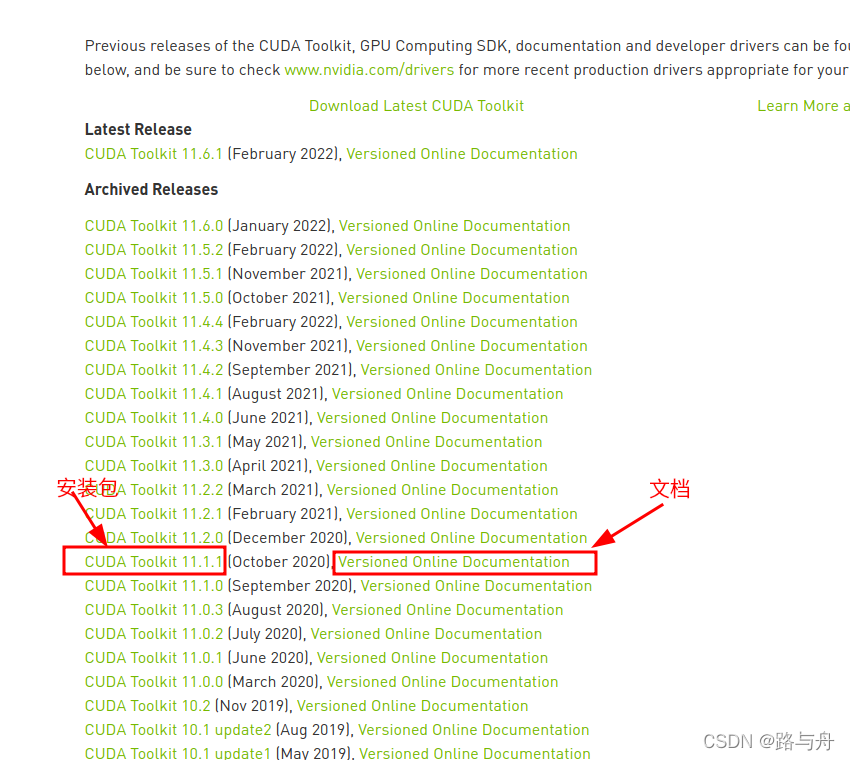
Task: Select CUDA Toolkit 11.5.1 link
Action: [x=154, y=274]
